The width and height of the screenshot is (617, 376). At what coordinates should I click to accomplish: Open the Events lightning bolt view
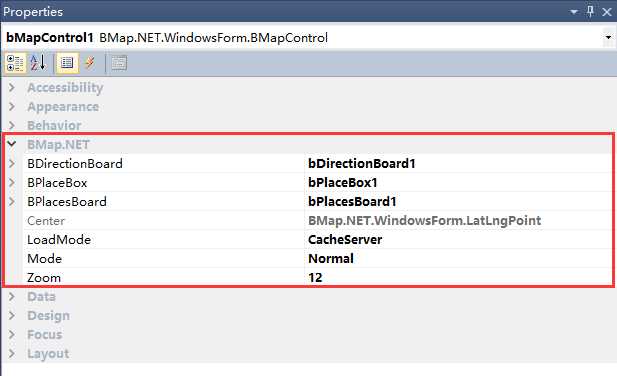[90, 63]
